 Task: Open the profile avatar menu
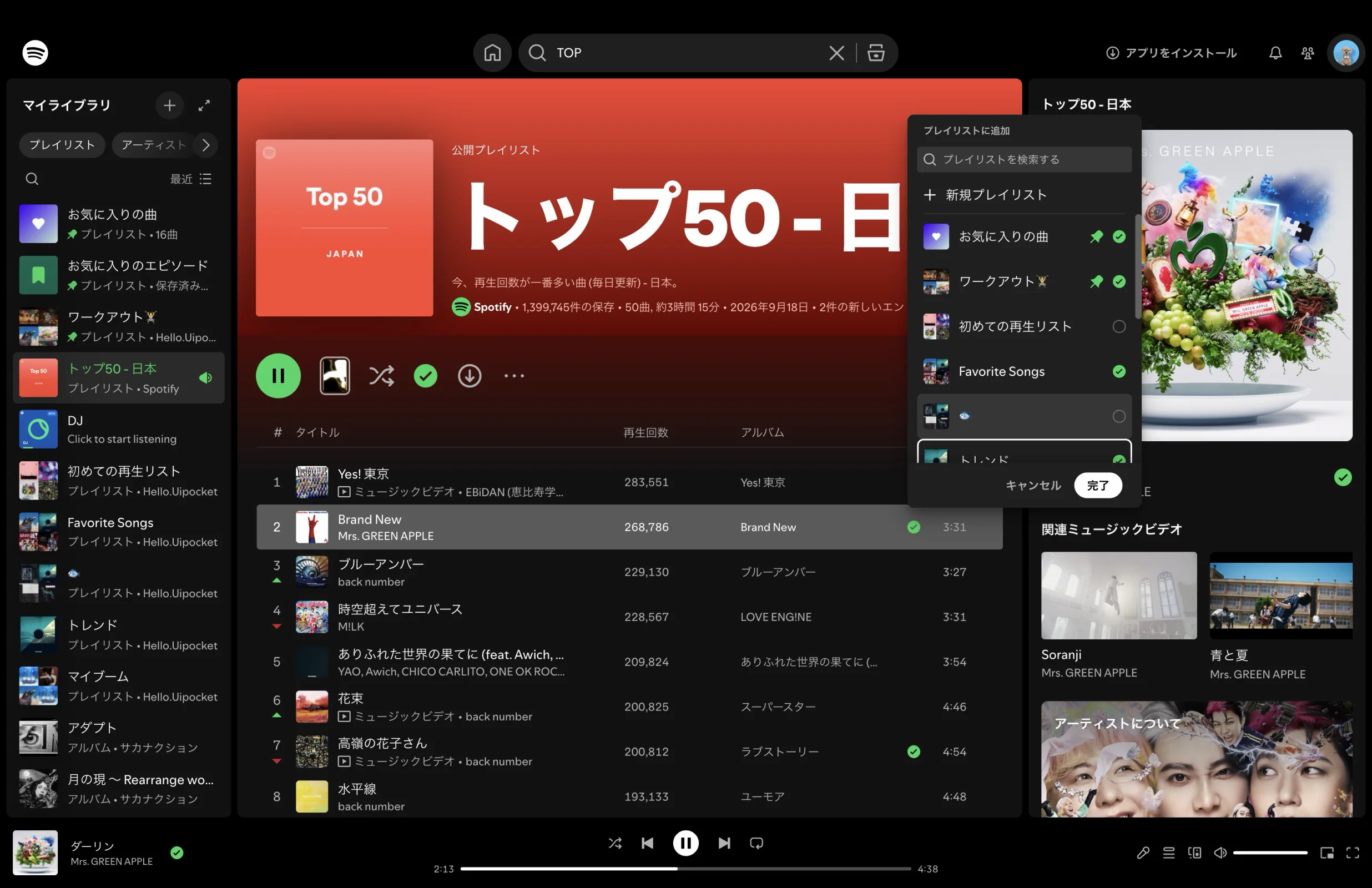pos(1345,53)
